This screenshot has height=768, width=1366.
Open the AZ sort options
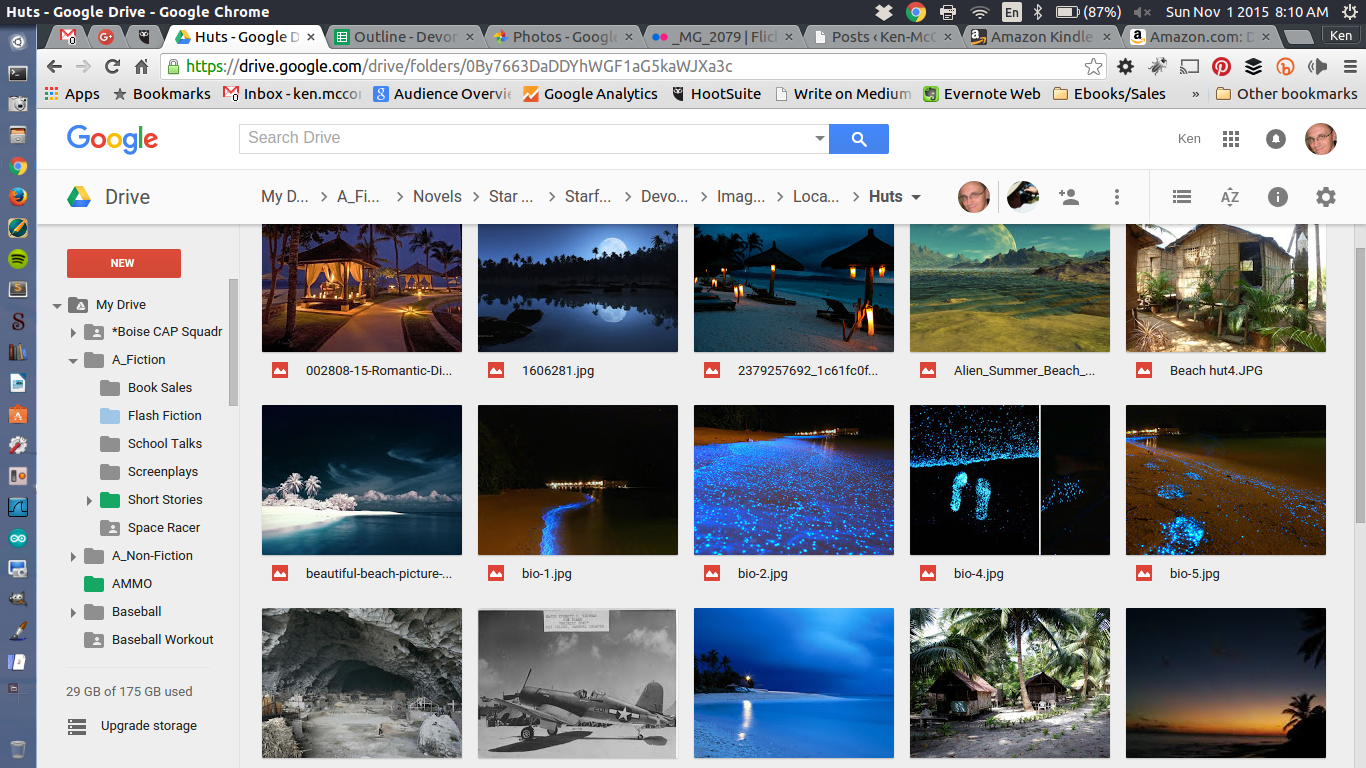[1230, 197]
